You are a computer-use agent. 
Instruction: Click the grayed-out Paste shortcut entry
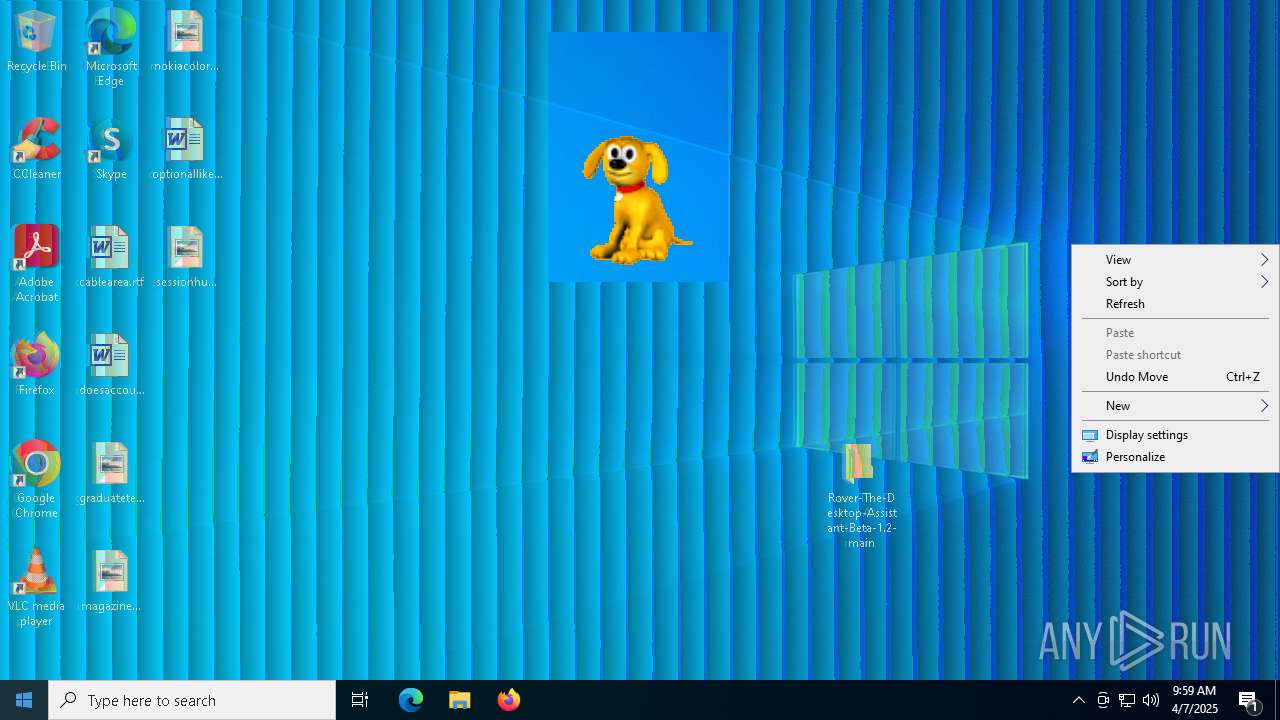1175,355
